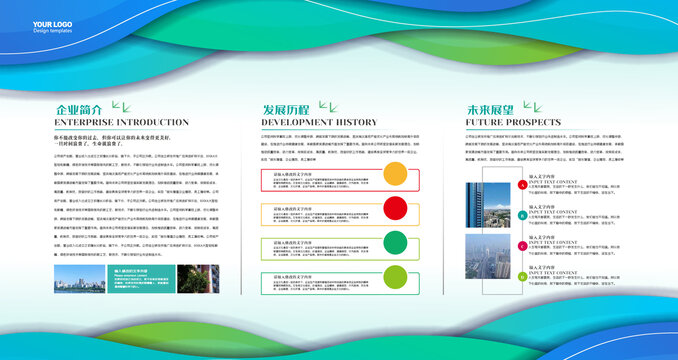
Task: Click the leaf arrows beside 发展历程
Action: point(328,107)
